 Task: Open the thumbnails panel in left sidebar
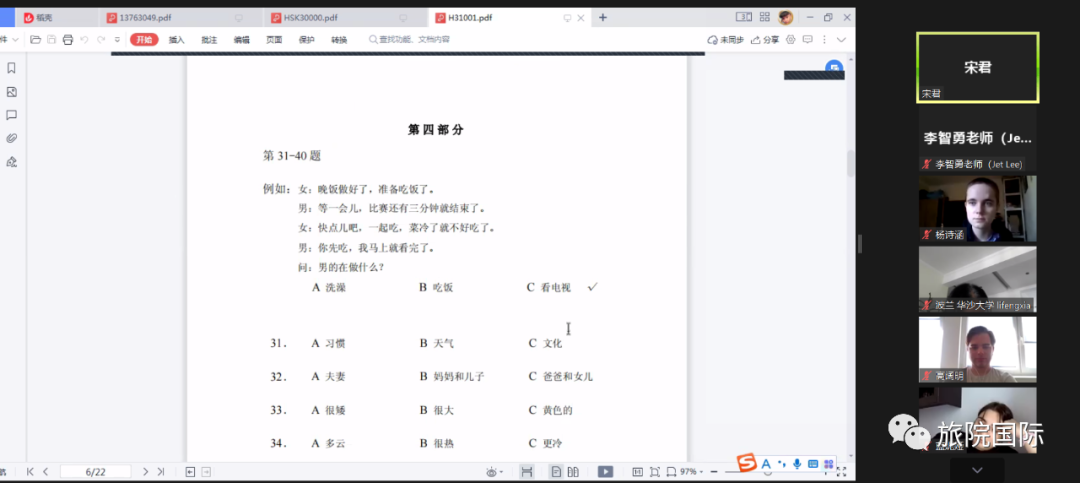pos(11,92)
